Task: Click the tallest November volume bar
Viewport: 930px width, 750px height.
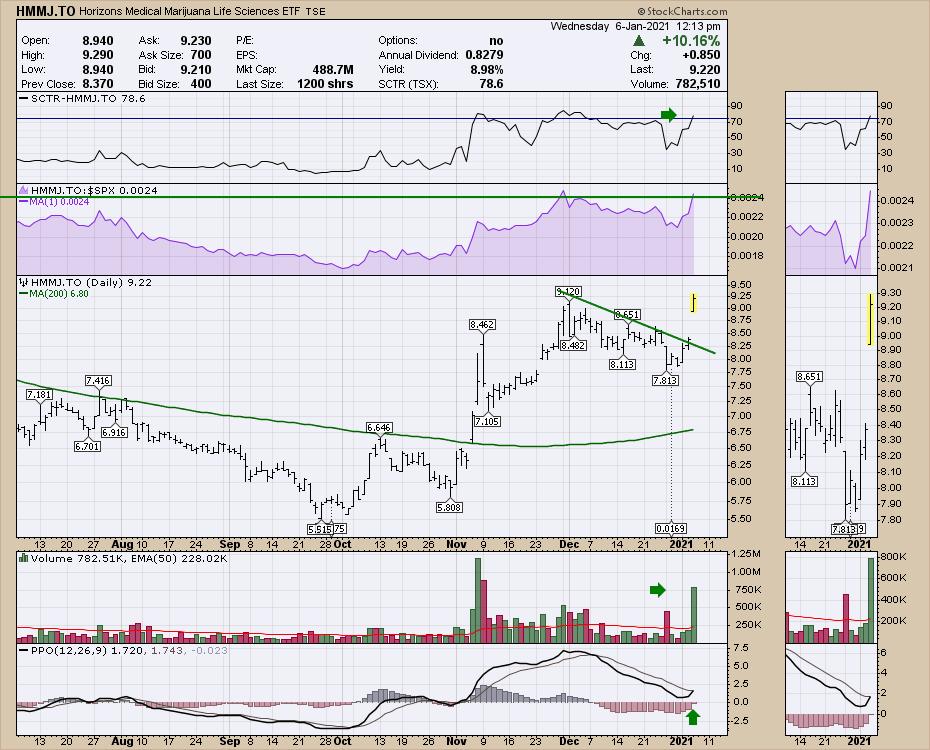Action: tap(477, 600)
